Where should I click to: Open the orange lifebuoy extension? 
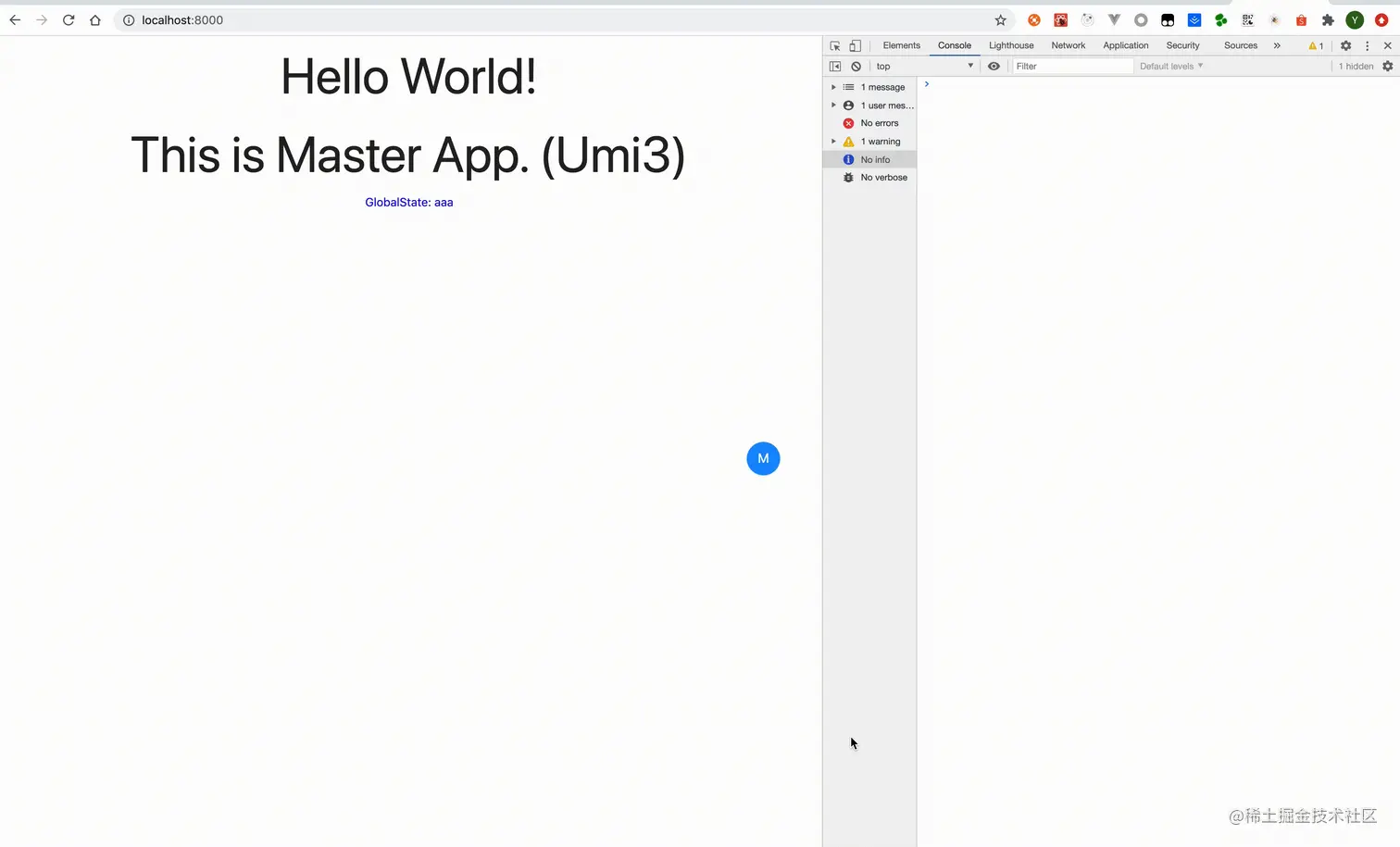1034,20
